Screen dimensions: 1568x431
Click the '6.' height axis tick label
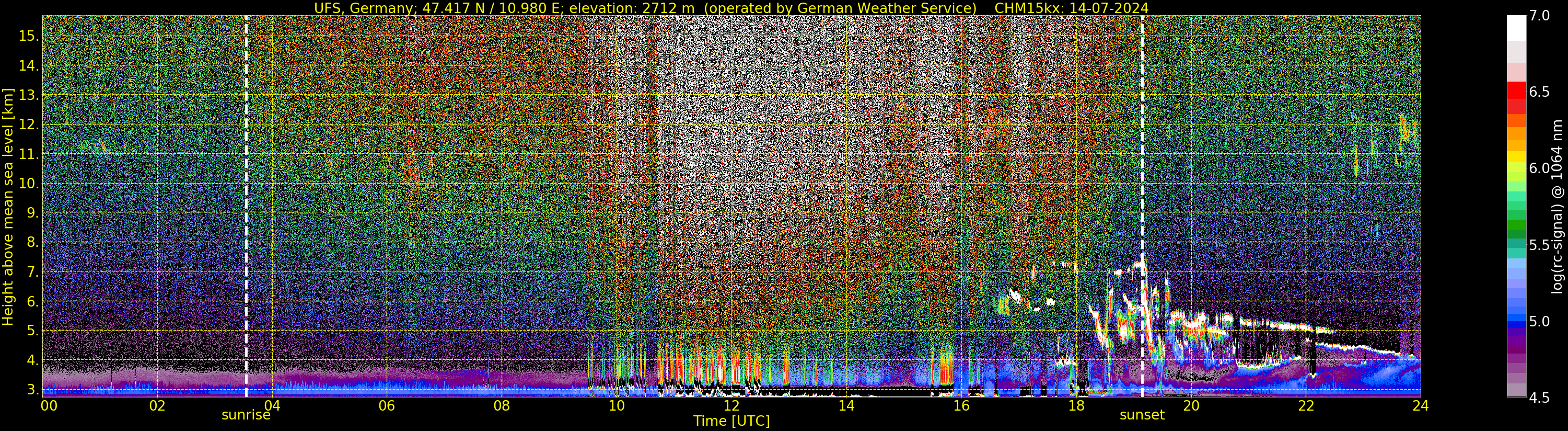pos(32,301)
